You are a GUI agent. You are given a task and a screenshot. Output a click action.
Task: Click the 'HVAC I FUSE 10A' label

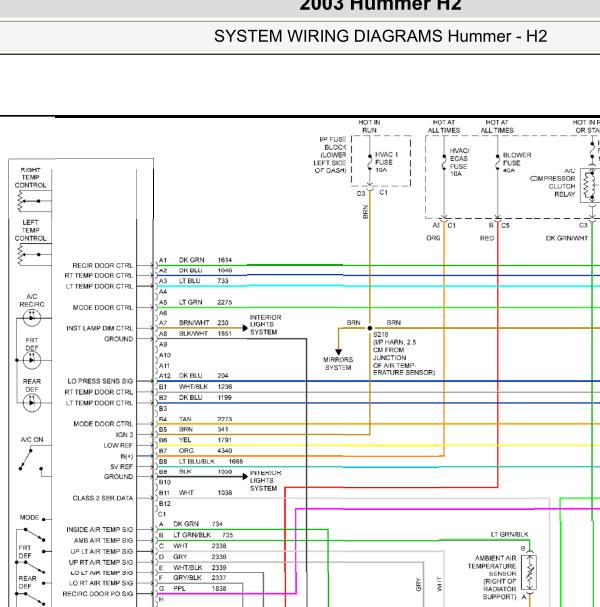[386, 162]
